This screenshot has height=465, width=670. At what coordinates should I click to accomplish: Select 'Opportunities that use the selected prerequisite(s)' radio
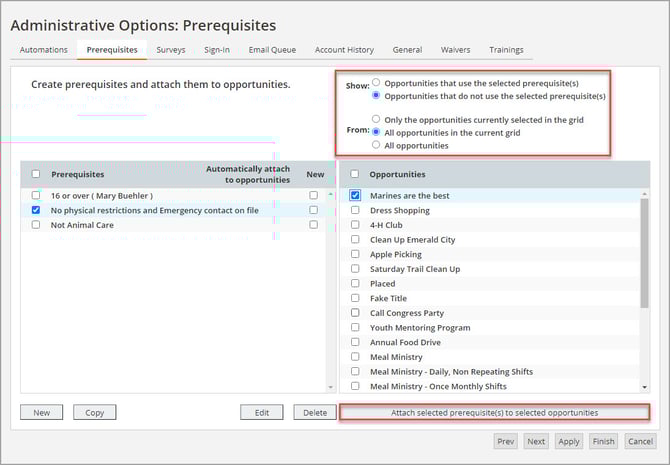click(376, 83)
